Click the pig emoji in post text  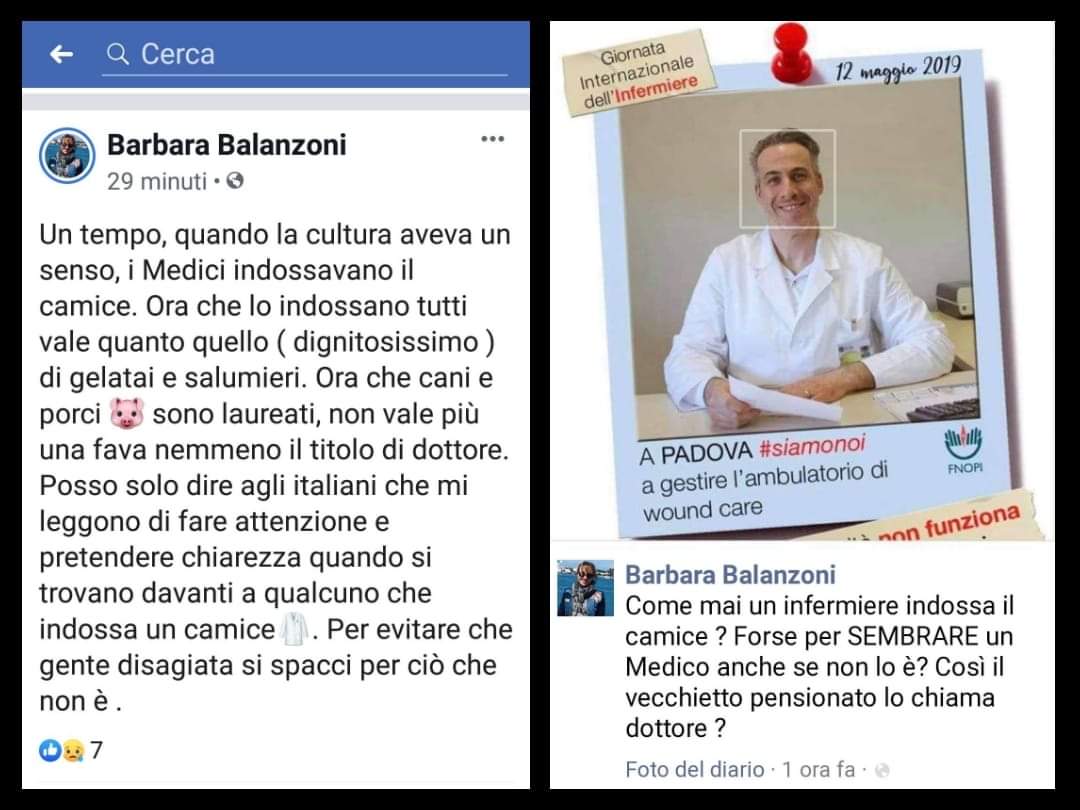coord(127,414)
